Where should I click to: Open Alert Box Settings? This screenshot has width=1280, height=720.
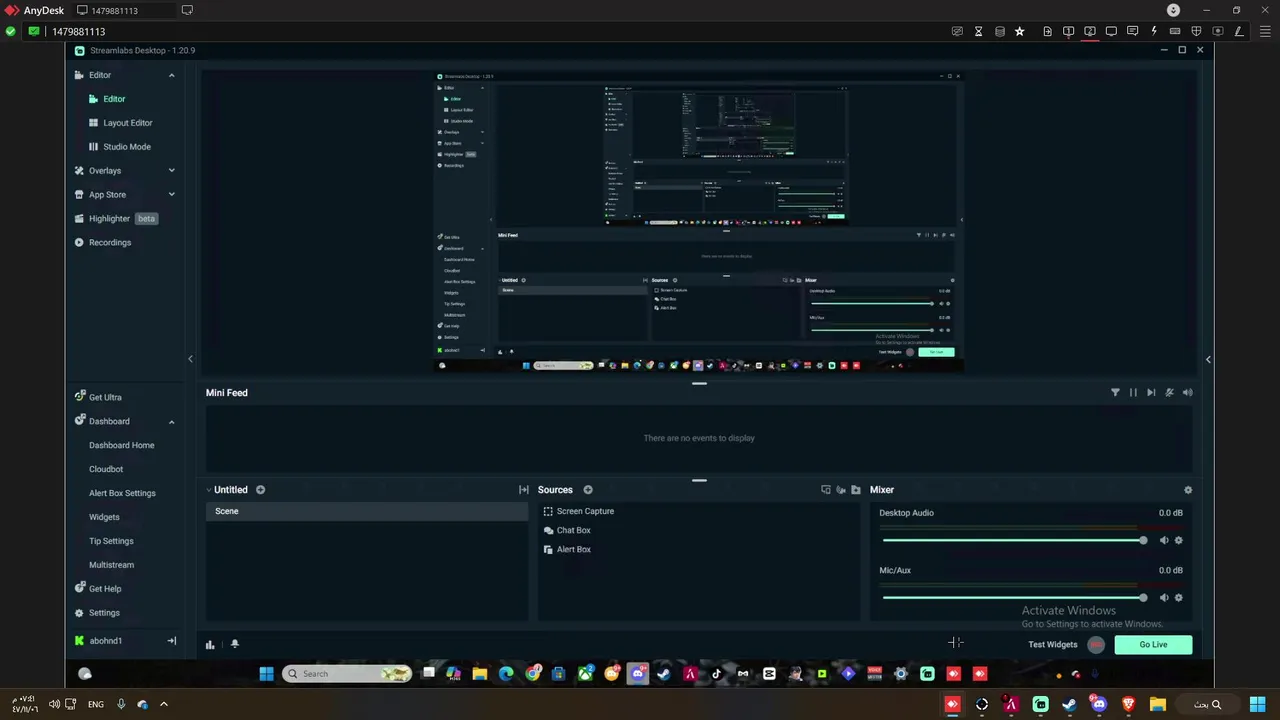pos(122,493)
